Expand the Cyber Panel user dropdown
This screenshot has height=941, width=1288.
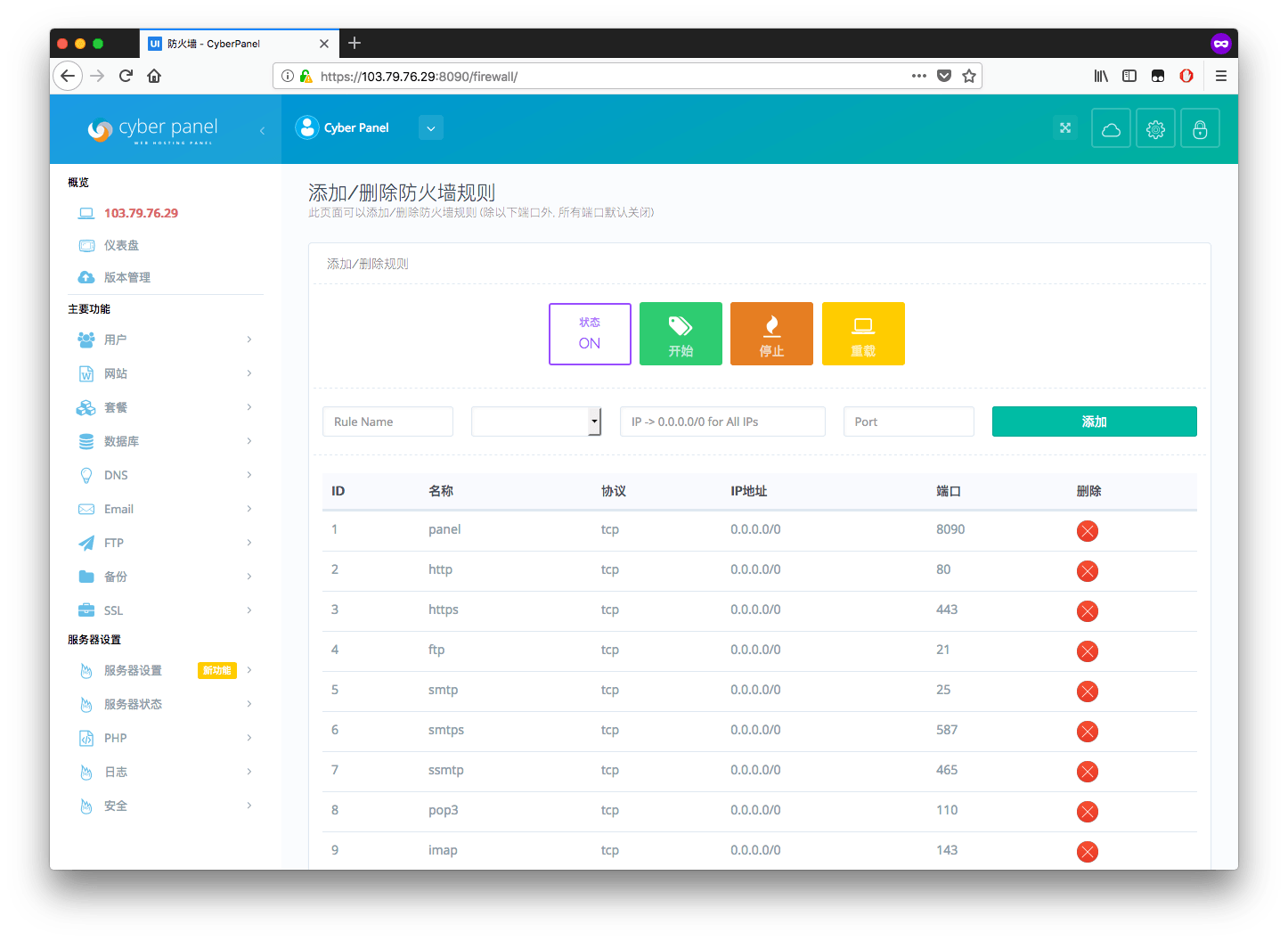point(430,127)
